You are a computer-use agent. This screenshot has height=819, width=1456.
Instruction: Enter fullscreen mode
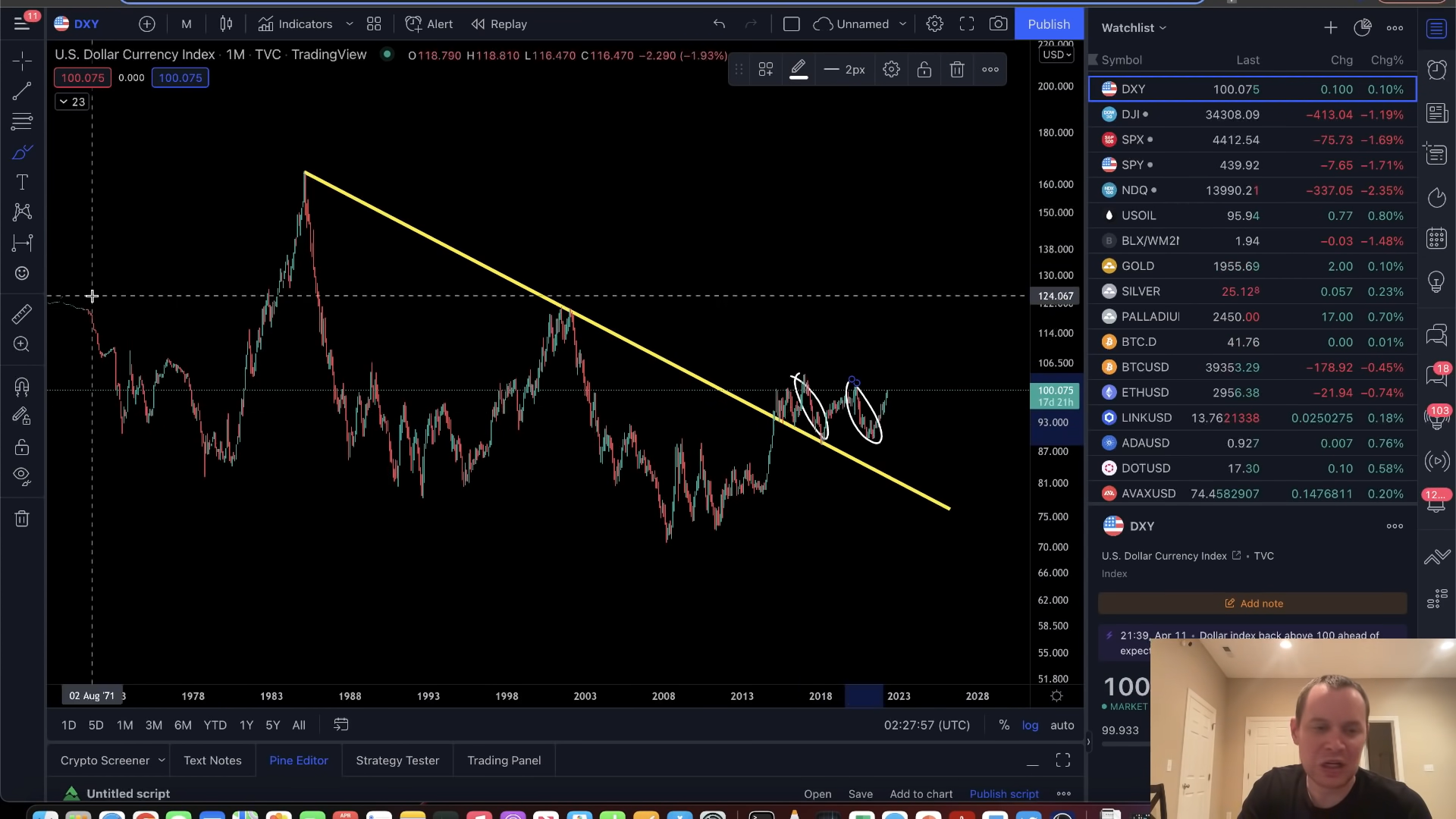967,24
